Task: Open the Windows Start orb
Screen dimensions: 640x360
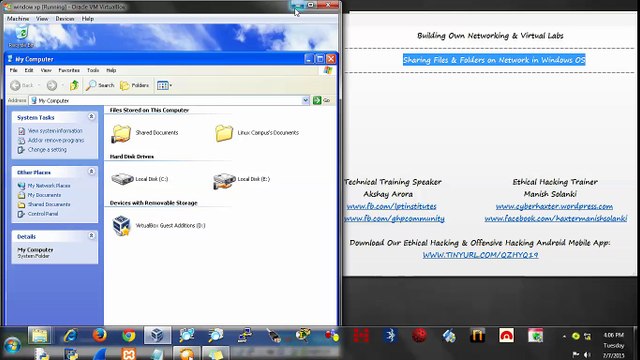Action: [12, 345]
